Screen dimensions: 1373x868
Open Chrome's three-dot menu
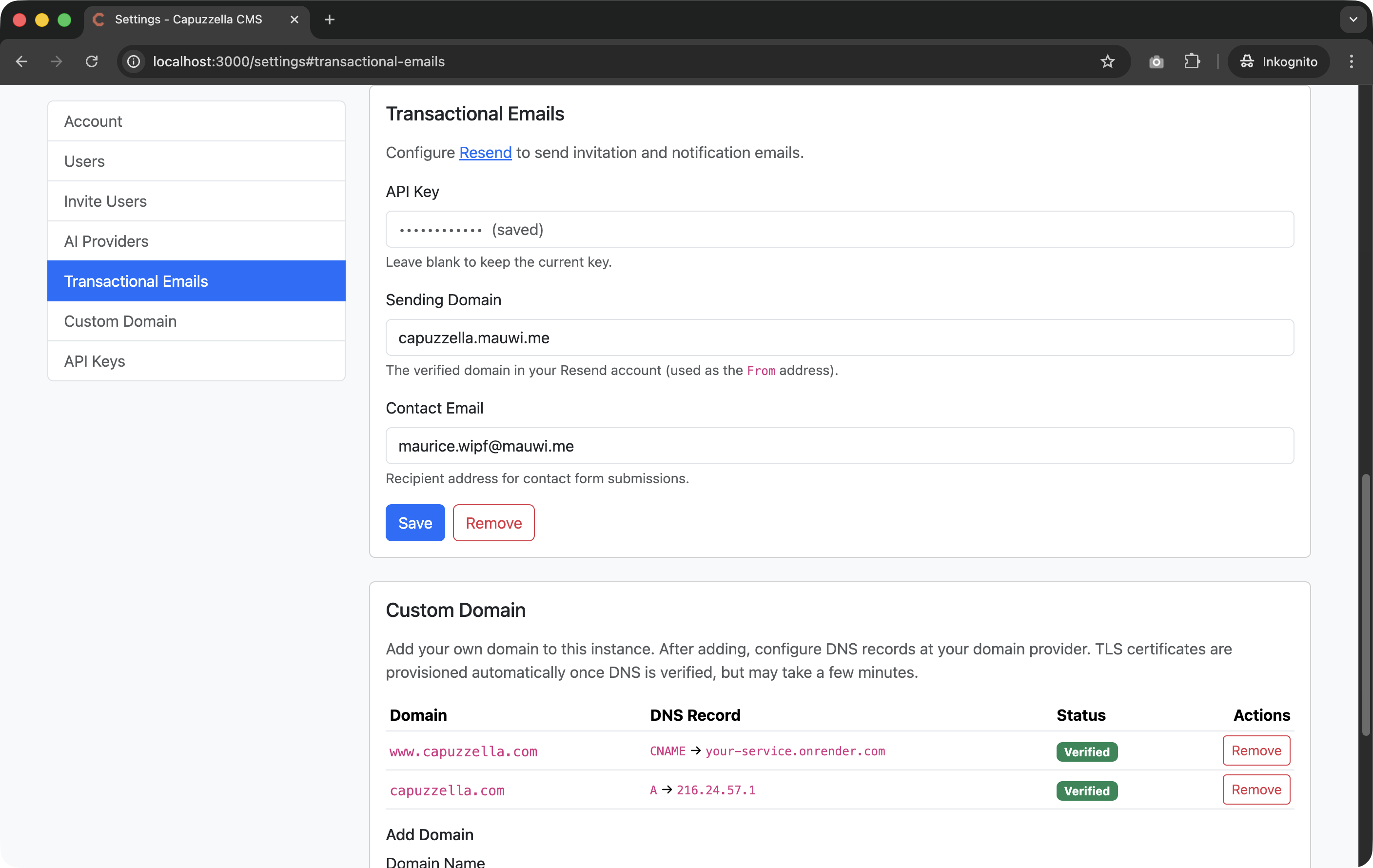pyautogui.click(x=1352, y=61)
